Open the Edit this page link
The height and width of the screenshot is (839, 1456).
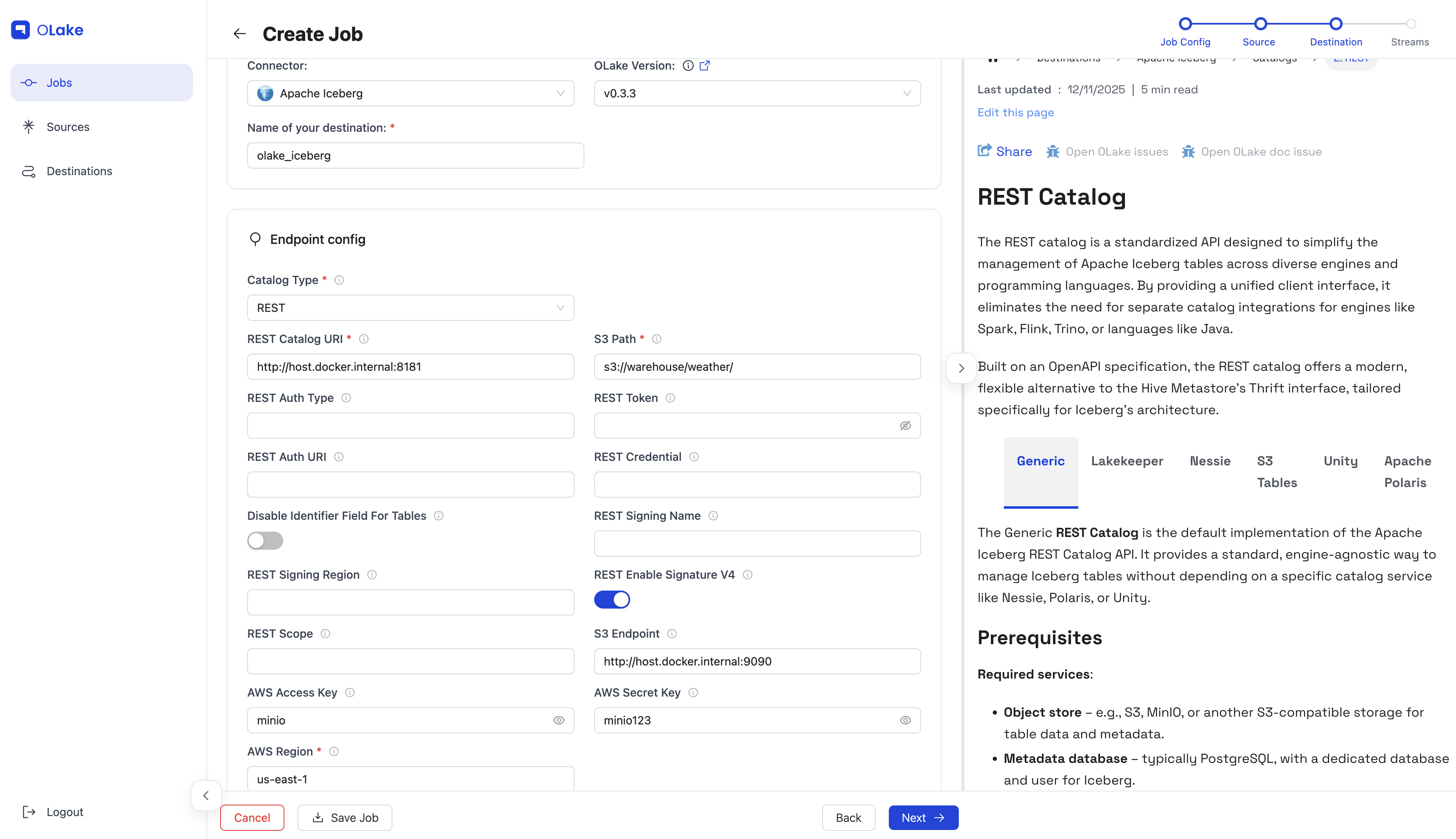point(1015,113)
